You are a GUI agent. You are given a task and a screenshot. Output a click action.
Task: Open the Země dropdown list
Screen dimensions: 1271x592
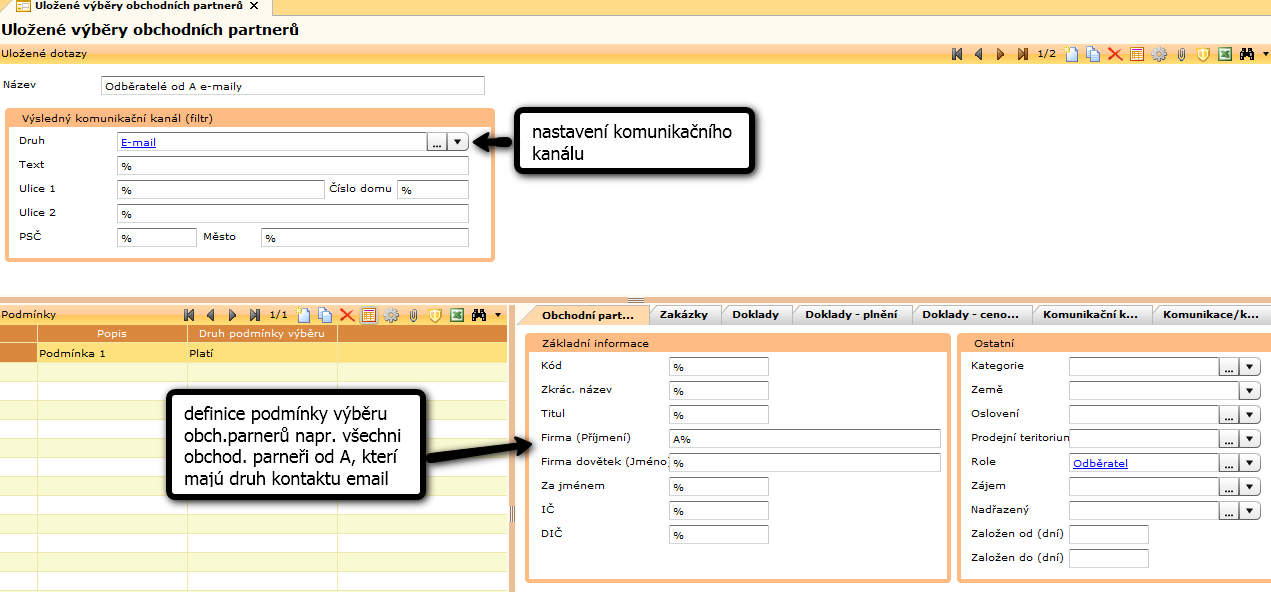click(x=1250, y=390)
